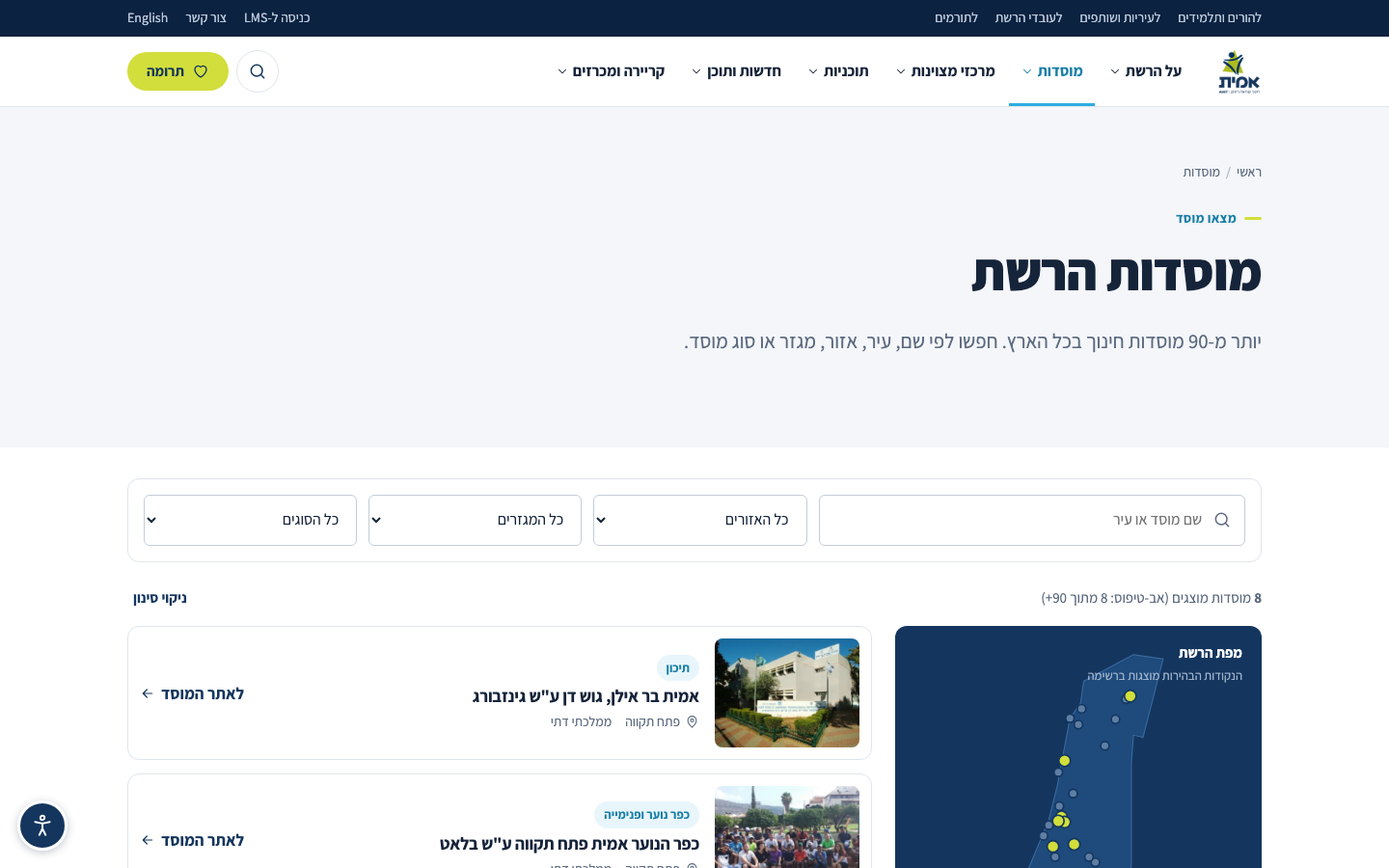Open the צור קשר contact link
This screenshot has width=1389, height=868.
pos(205,17)
